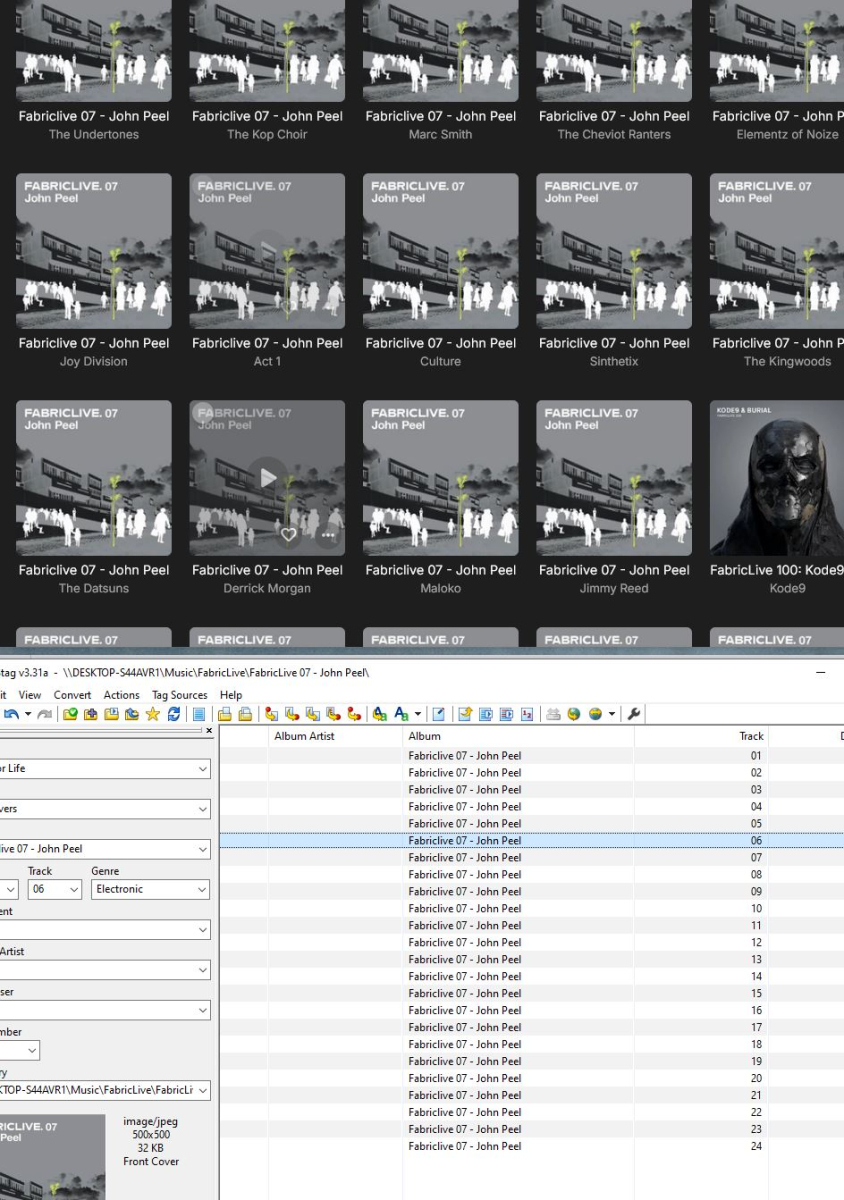Expand the Track number dropdown showing 06
Viewport: 844px width, 1200px height.
73,889
